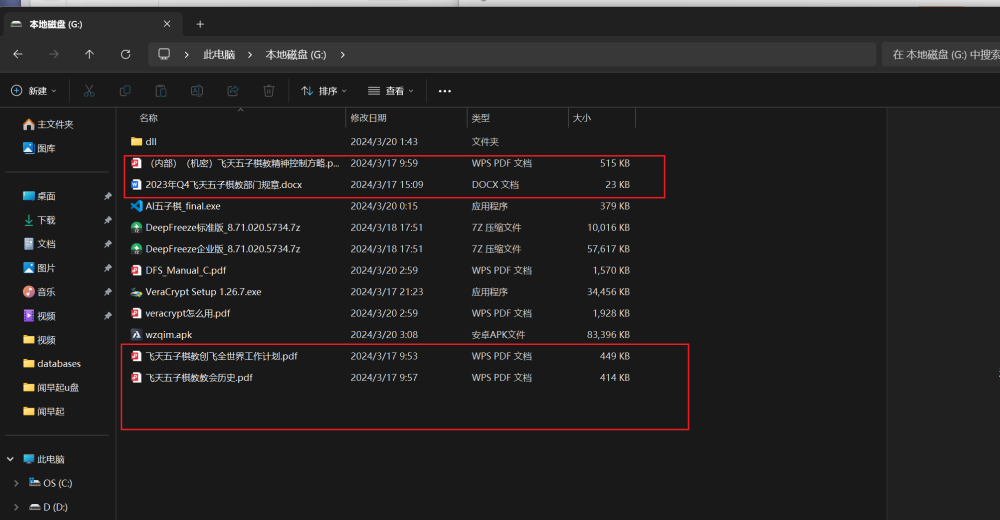Select the VeraCrypt Setup 1.26.7.exe file
This screenshot has height=520, width=1000.
coord(203,292)
